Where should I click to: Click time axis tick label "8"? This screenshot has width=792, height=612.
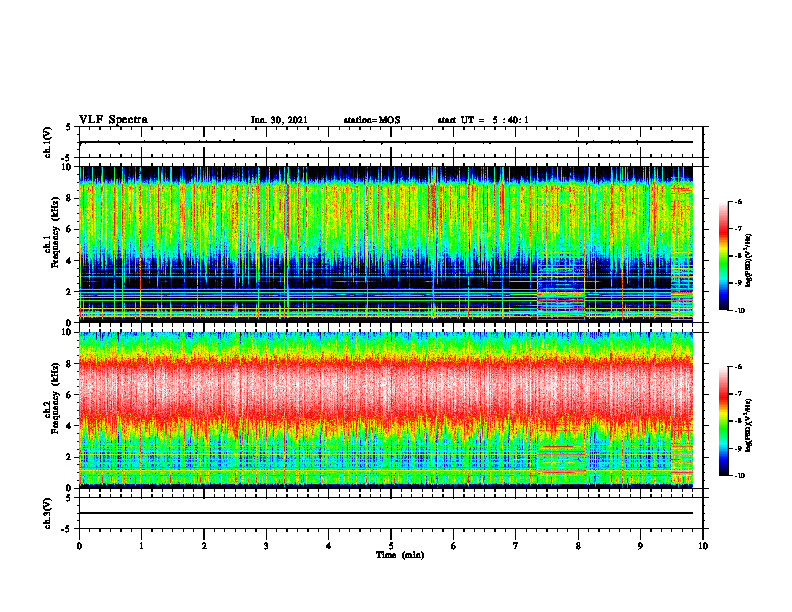click(x=578, y=545)
